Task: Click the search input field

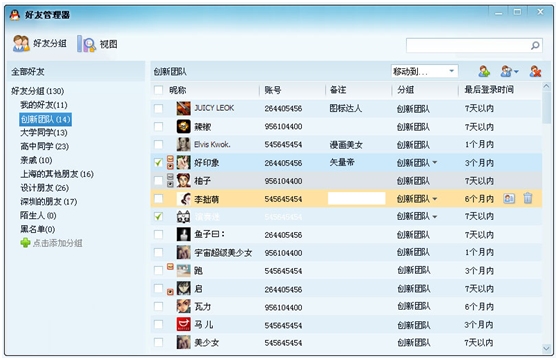Action: 474,46
